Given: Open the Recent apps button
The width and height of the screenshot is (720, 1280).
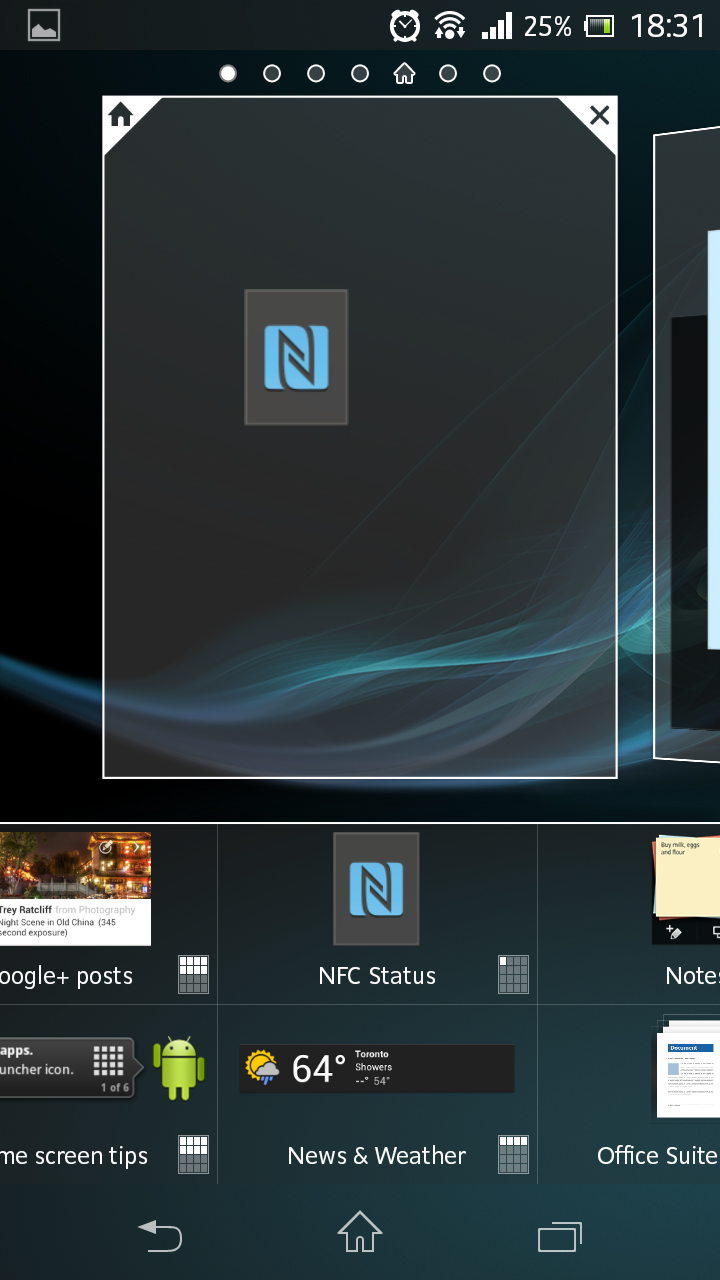Looking at the screenshot, I should [559, 1237].
